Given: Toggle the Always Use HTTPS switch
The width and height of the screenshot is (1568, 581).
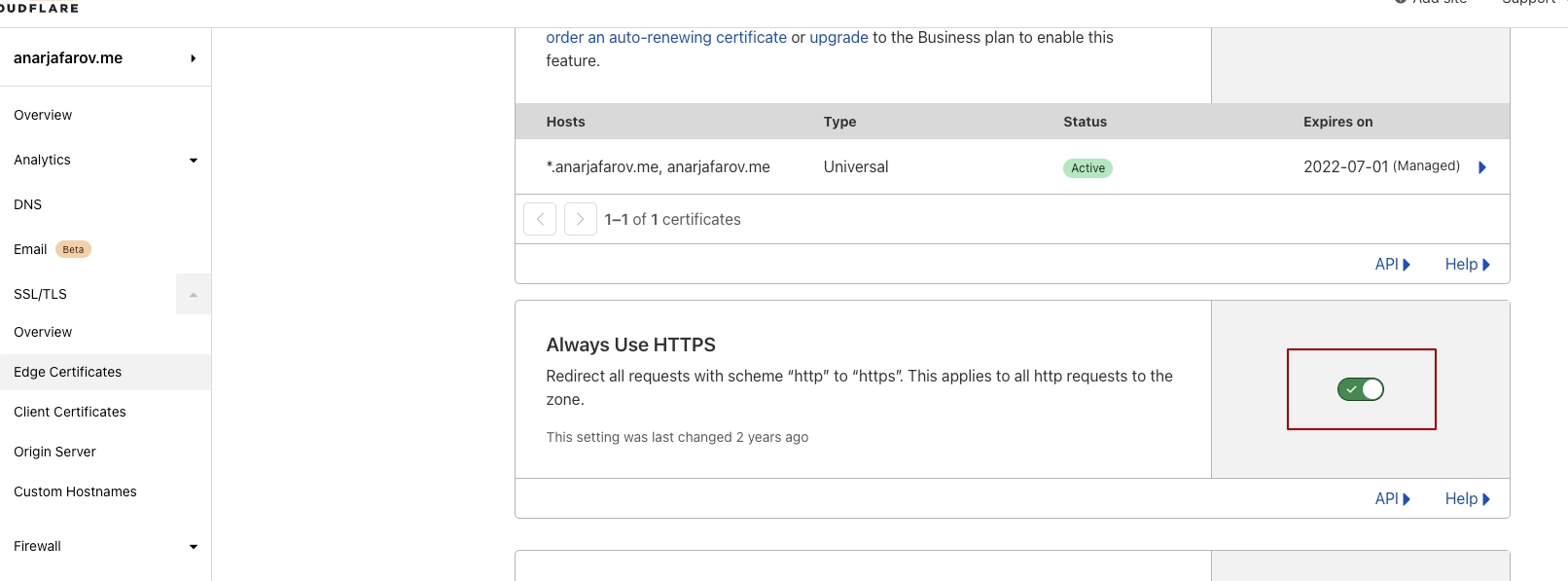Looking at the screenshot, I should click(1361, 389).
